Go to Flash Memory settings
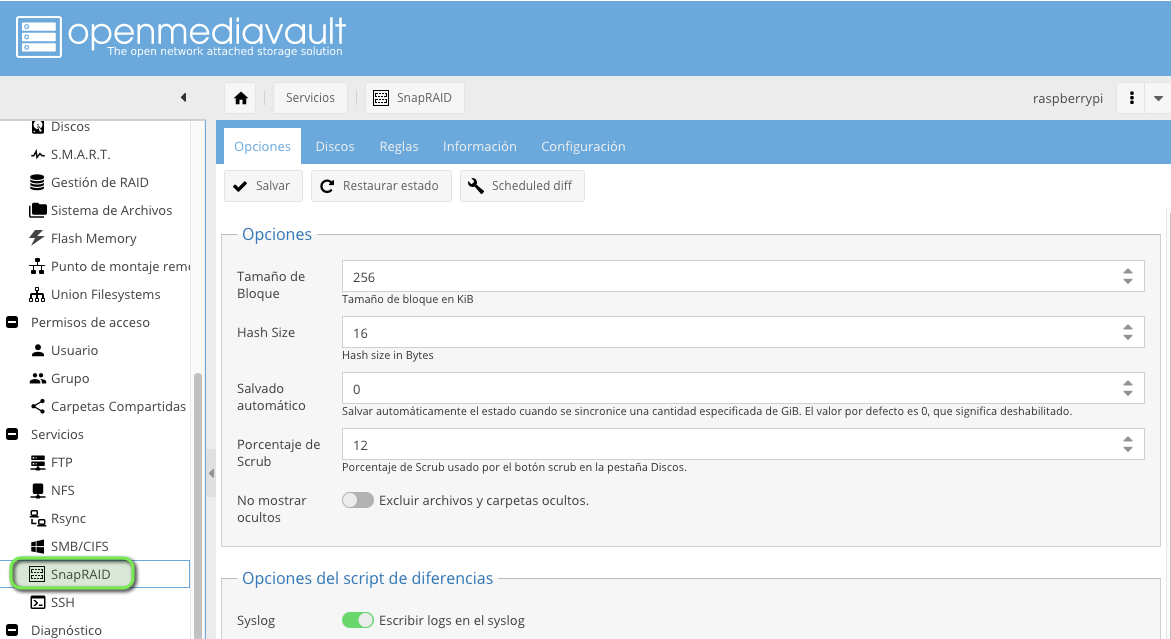This screenshot has height=639, width=1171. (95, 238)
